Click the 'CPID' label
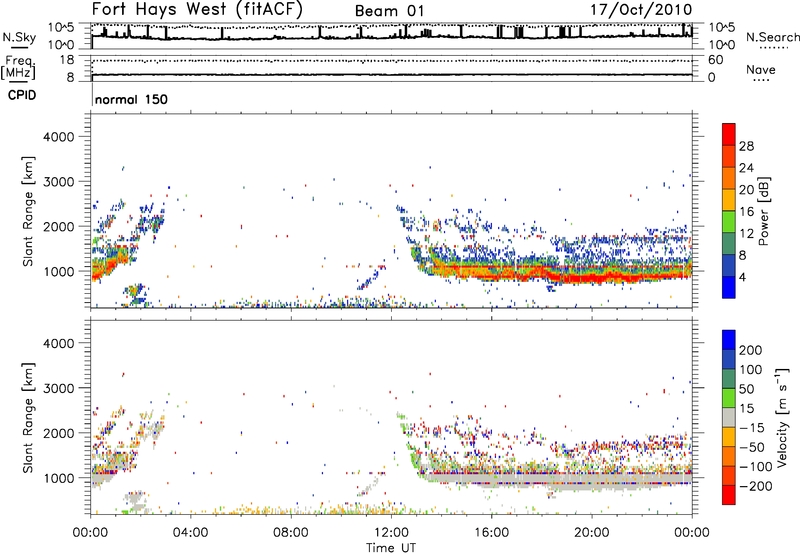The image size is (800, 554). tap(22, 95)
